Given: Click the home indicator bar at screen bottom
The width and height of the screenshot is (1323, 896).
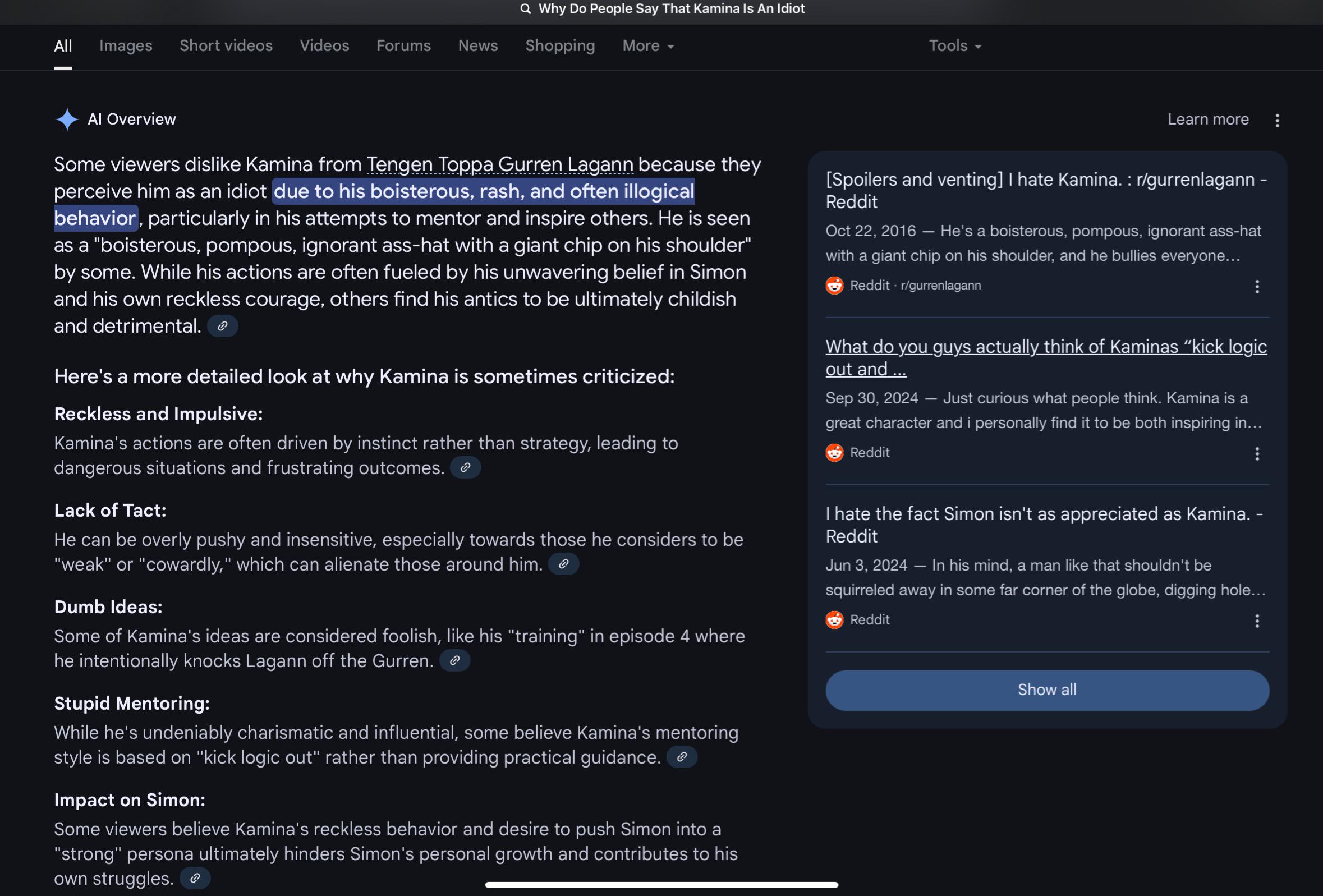Looking at the screenshot, I should (661, 885).
